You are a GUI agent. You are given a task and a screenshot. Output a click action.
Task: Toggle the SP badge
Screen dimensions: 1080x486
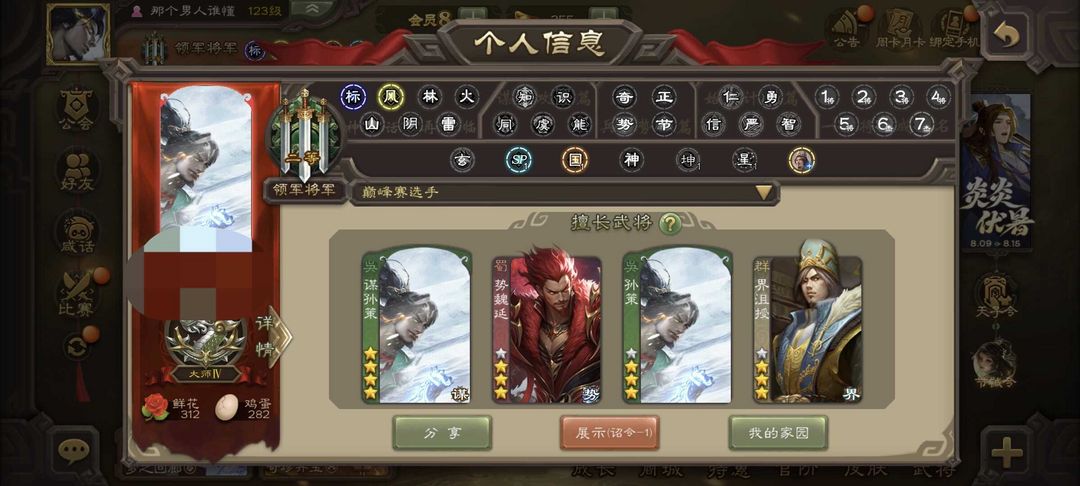(519, 160)
